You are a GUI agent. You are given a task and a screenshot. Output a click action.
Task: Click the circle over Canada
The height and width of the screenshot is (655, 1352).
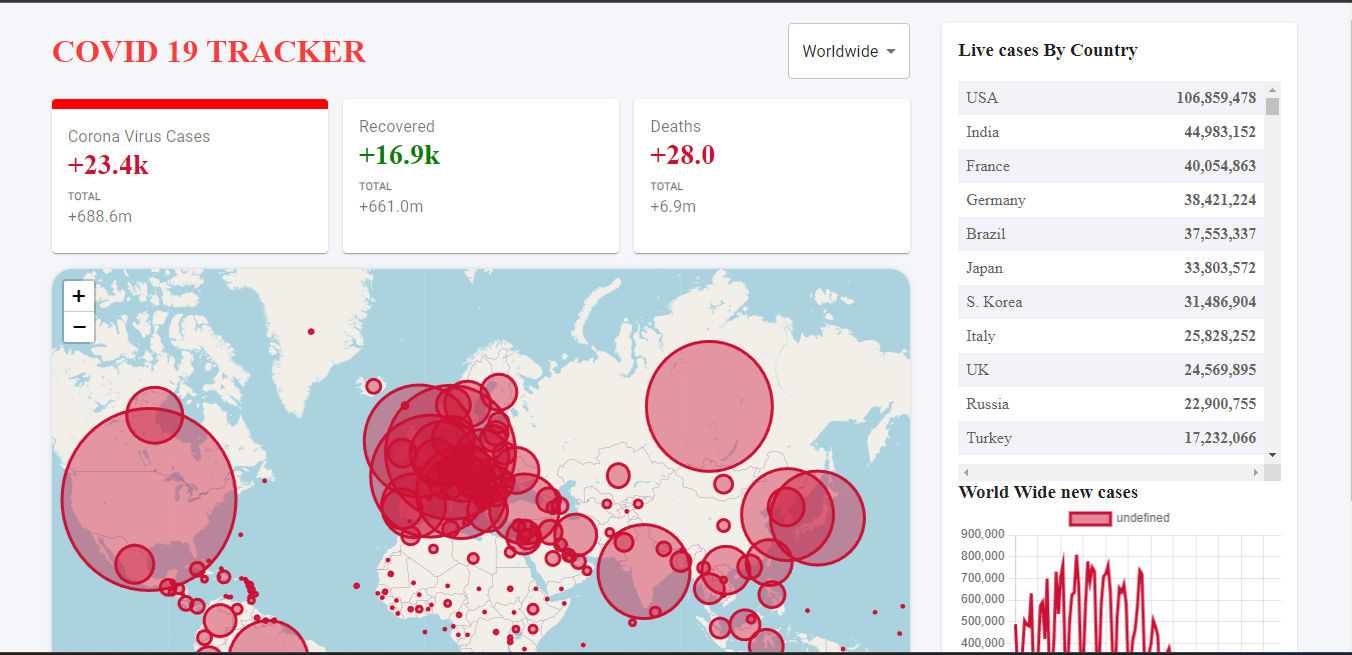point(154,415)
